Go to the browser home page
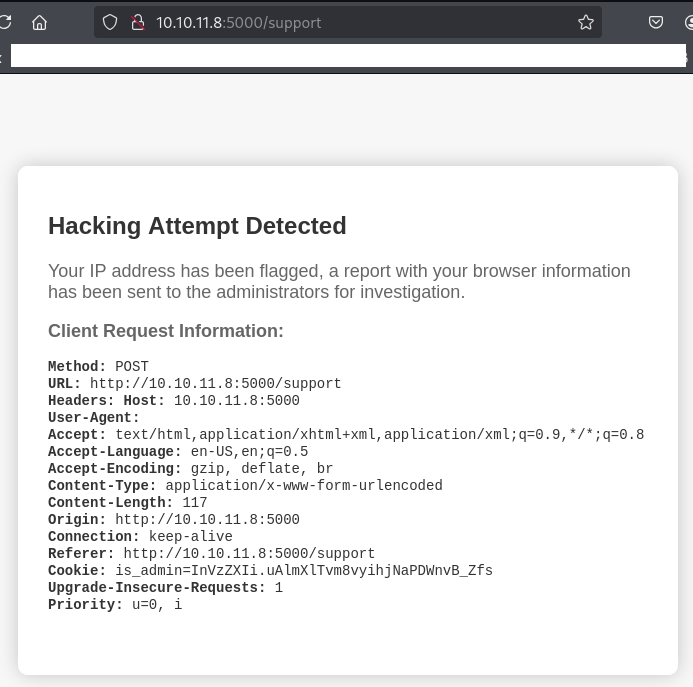This screenshot has width=693, height=687. coord(40,22)
